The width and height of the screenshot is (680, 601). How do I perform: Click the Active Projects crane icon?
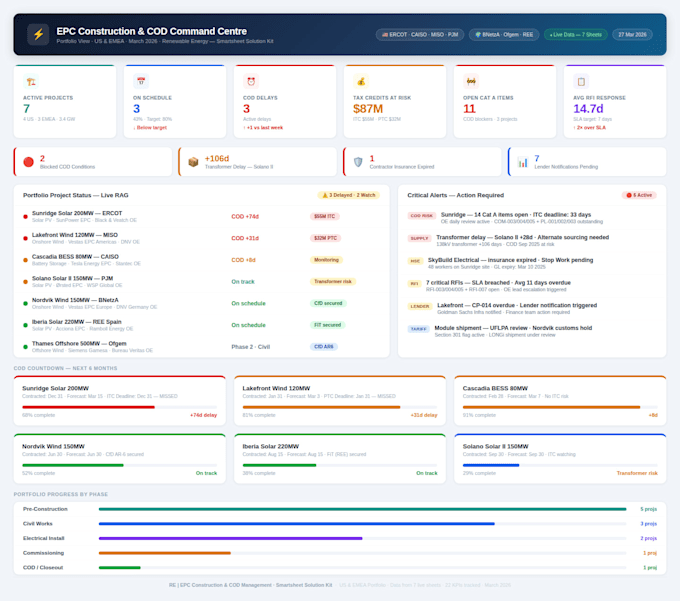(x=31, y=82)
